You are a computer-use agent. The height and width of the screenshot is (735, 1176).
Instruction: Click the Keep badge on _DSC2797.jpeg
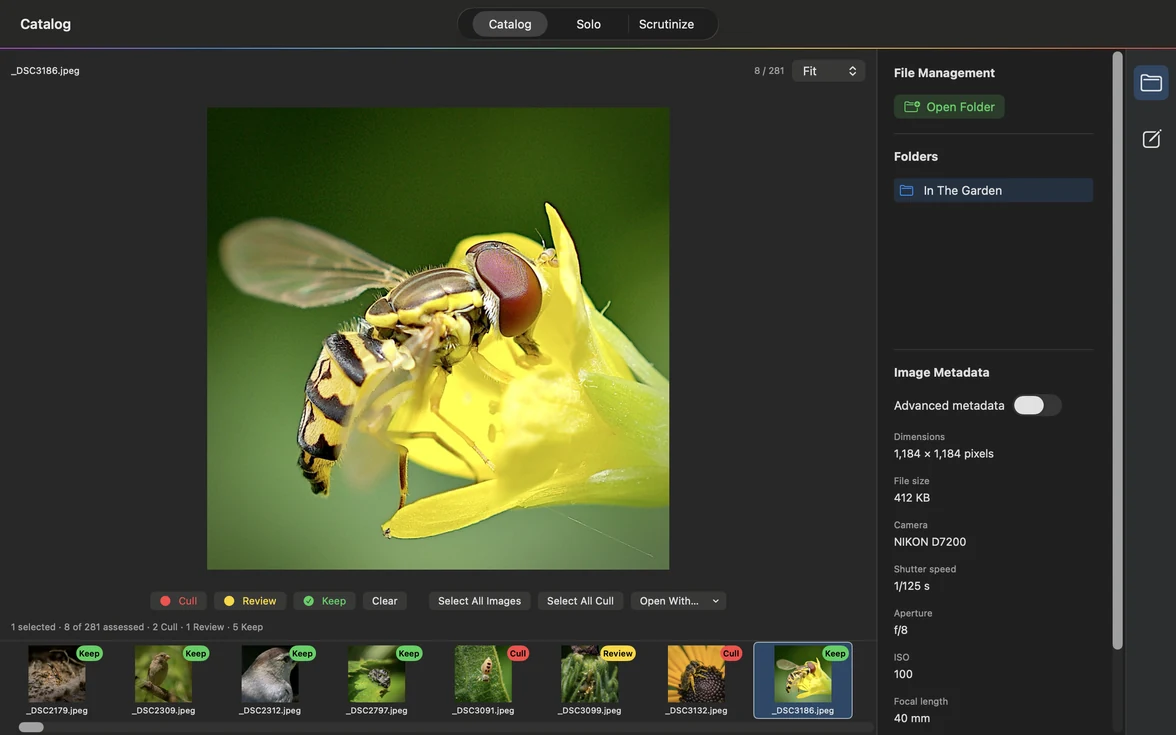tap(409, 653)
